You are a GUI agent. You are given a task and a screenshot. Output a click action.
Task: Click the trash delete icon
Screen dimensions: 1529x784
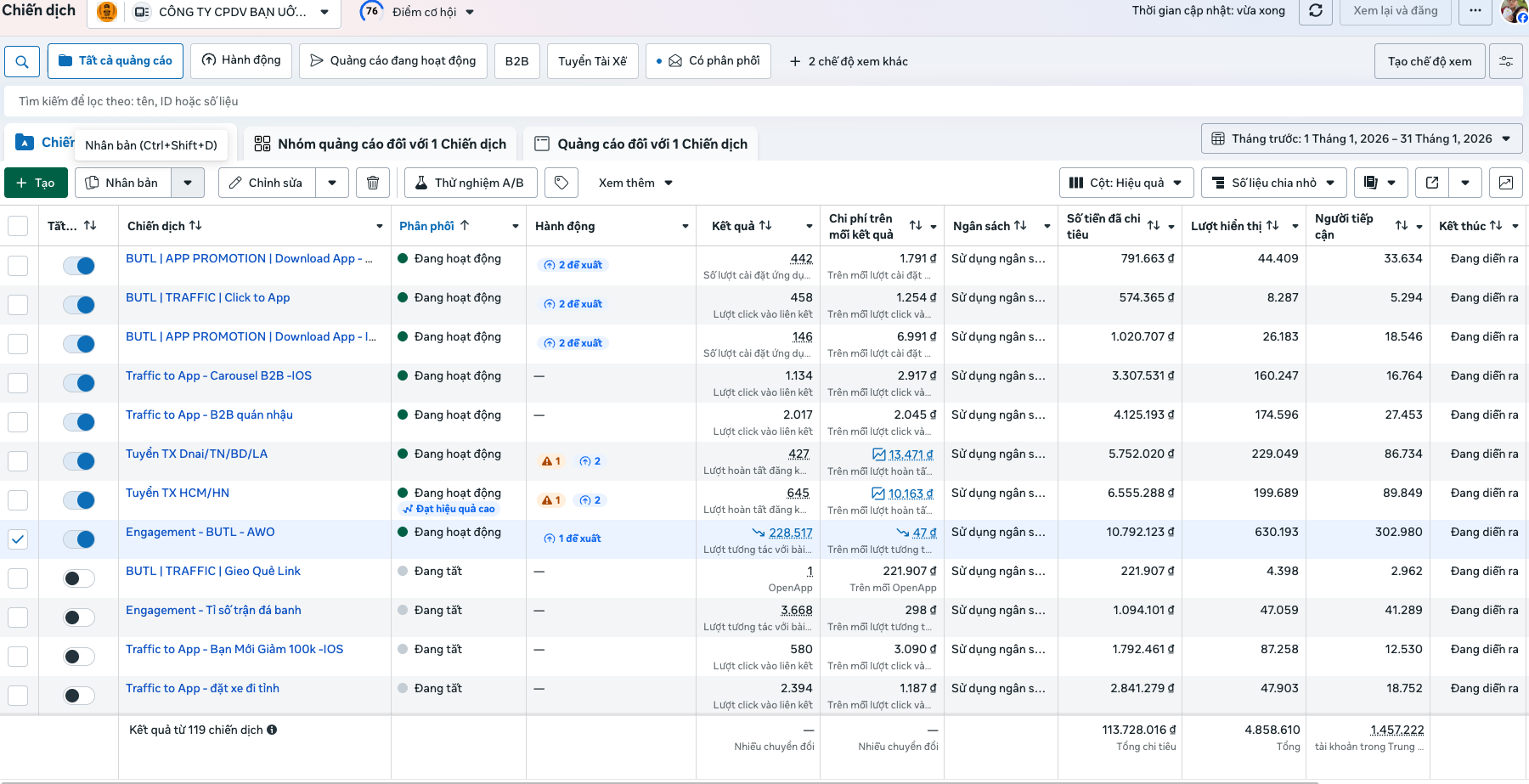click(x=372, y=183)
